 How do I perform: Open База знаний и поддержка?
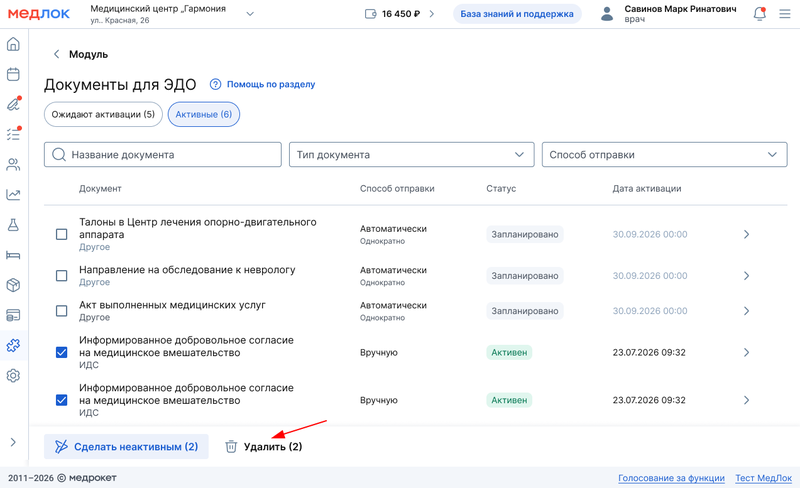(517, 14)
